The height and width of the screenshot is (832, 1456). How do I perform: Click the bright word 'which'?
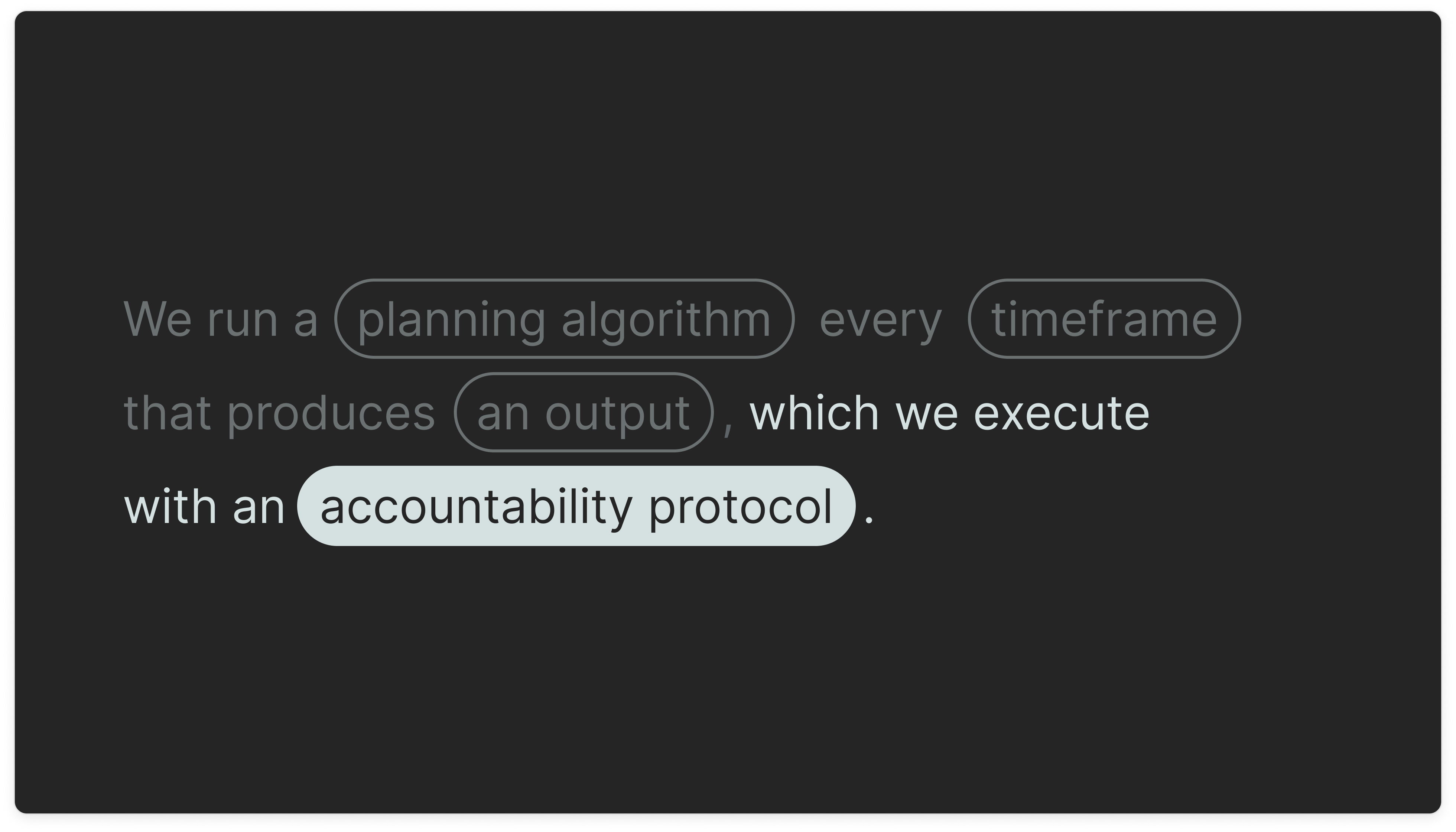[x=814, y=413]
